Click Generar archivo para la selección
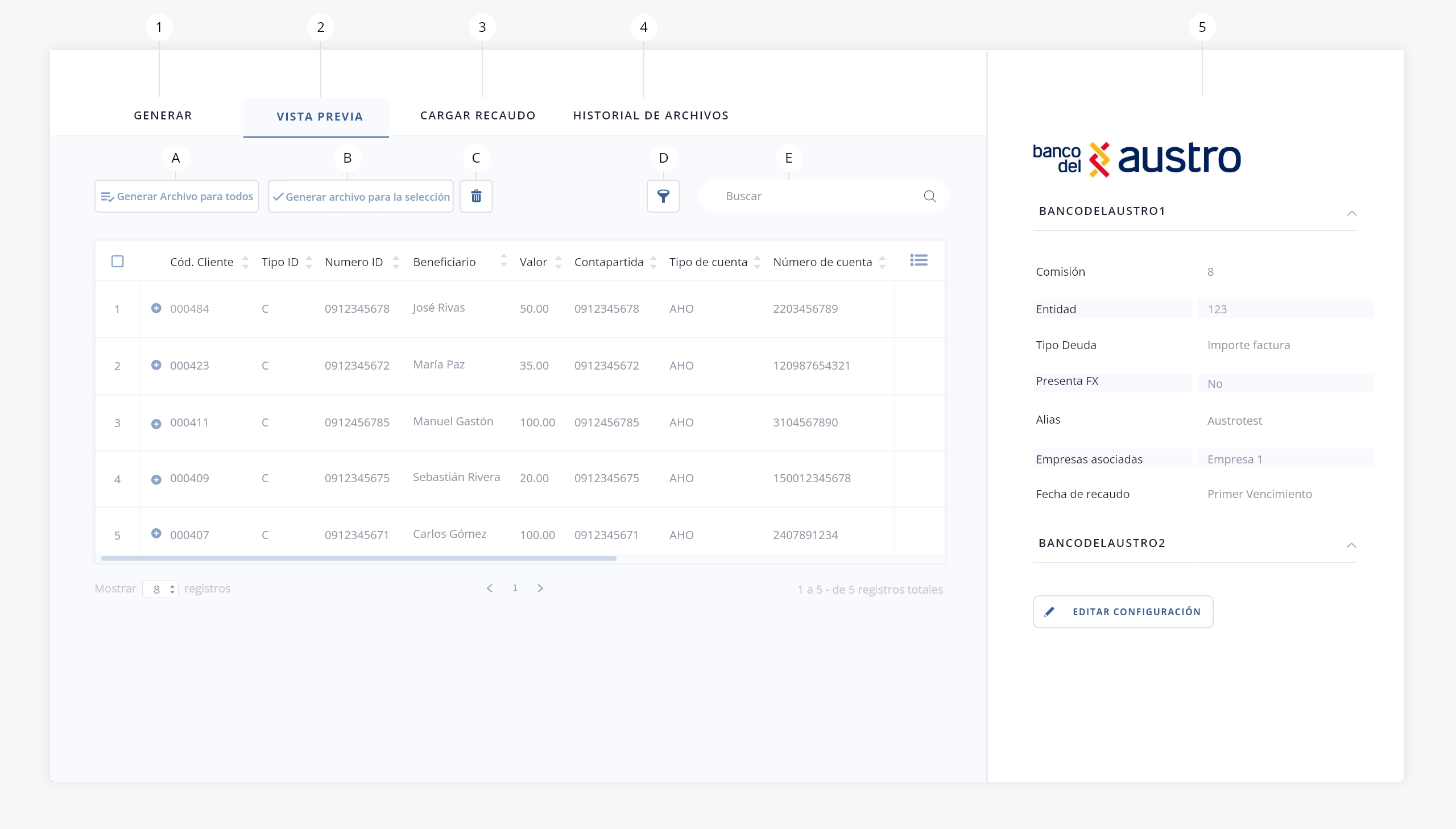1456x829 pixels. tap(361, 196)
